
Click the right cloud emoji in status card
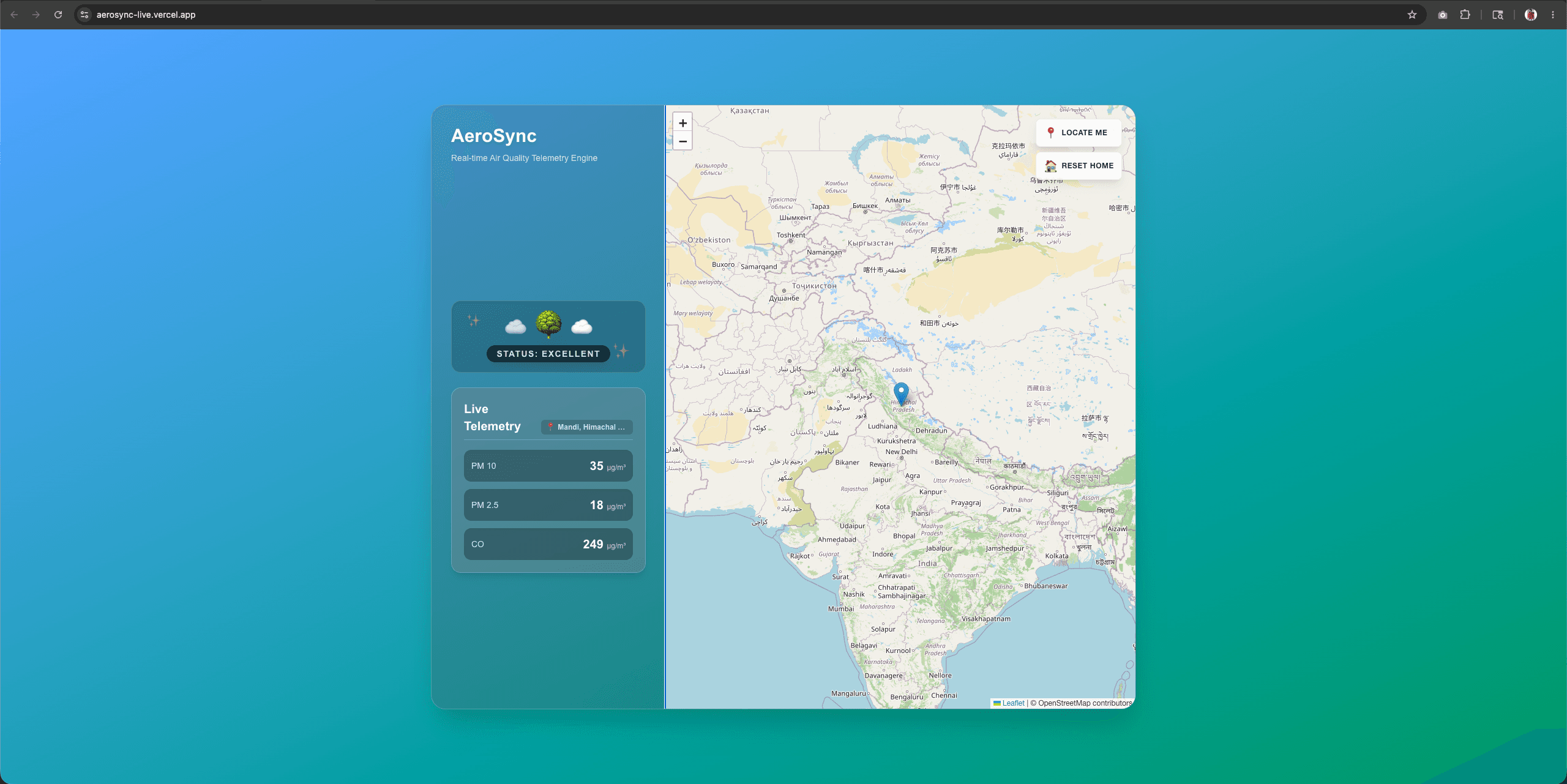pyautogui.click(x=582, y=326)
